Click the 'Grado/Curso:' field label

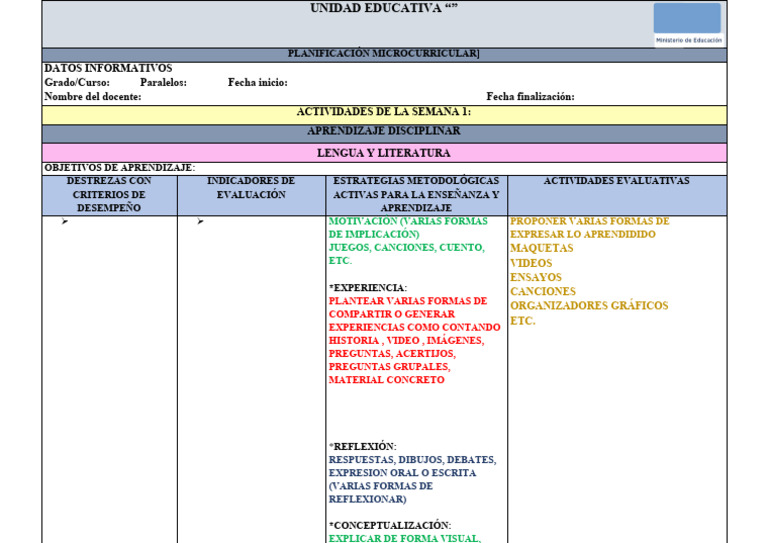pos(77,82)
